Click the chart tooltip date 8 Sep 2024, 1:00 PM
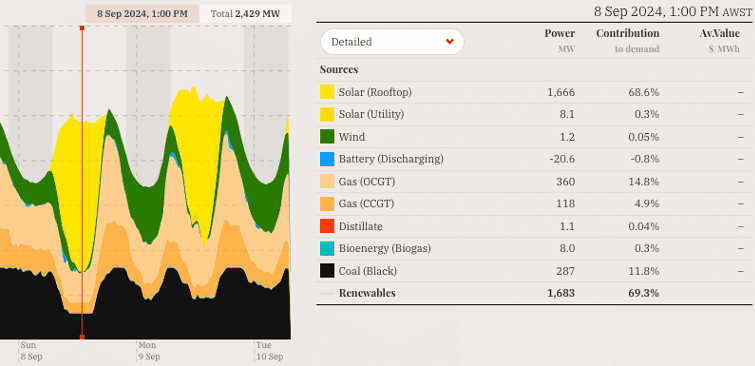 coord(142,13)
